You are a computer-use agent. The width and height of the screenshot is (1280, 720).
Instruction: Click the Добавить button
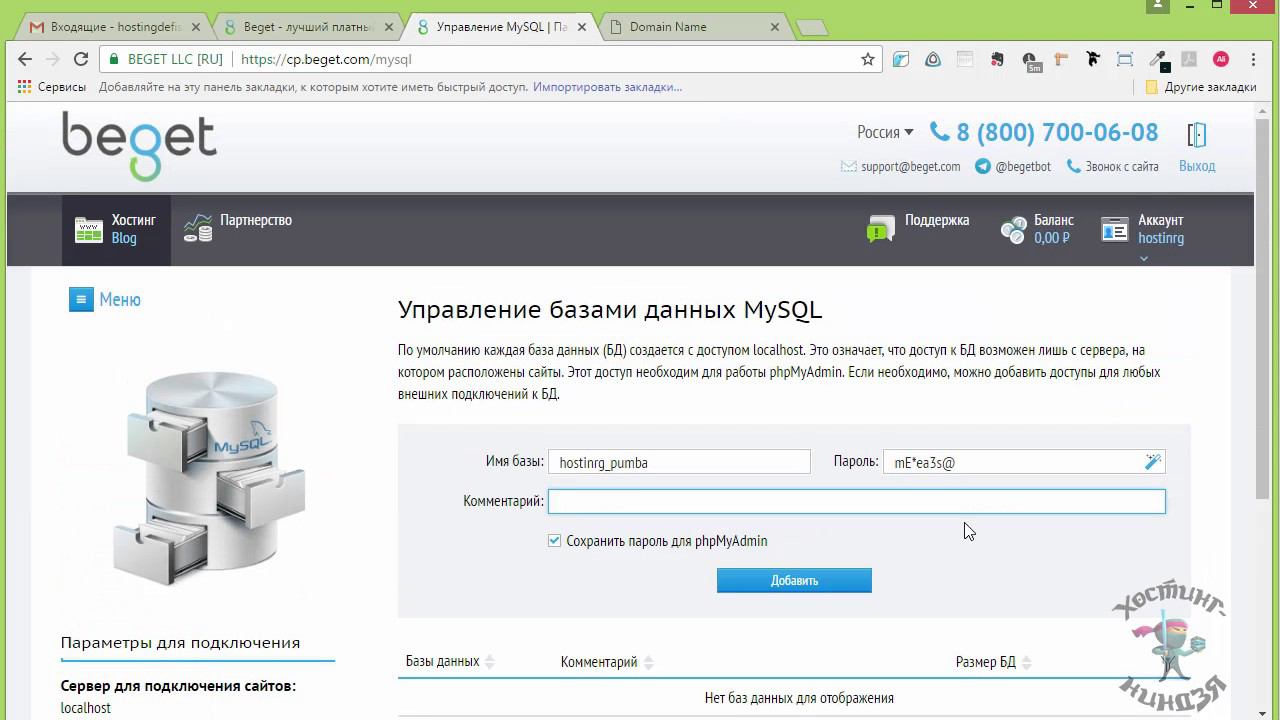point(794,580)
